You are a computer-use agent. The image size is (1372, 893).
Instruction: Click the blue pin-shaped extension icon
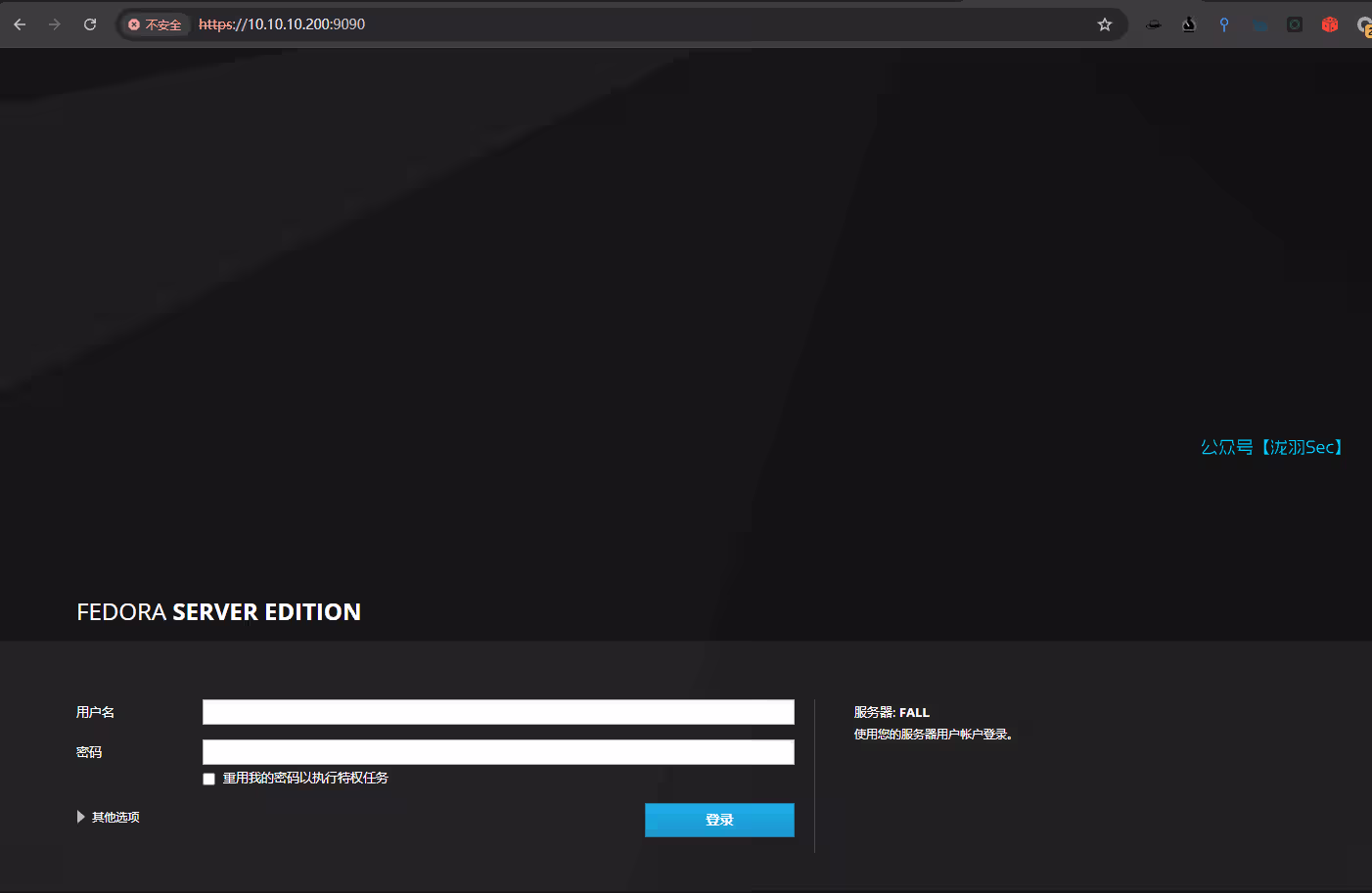point(1224,24)
